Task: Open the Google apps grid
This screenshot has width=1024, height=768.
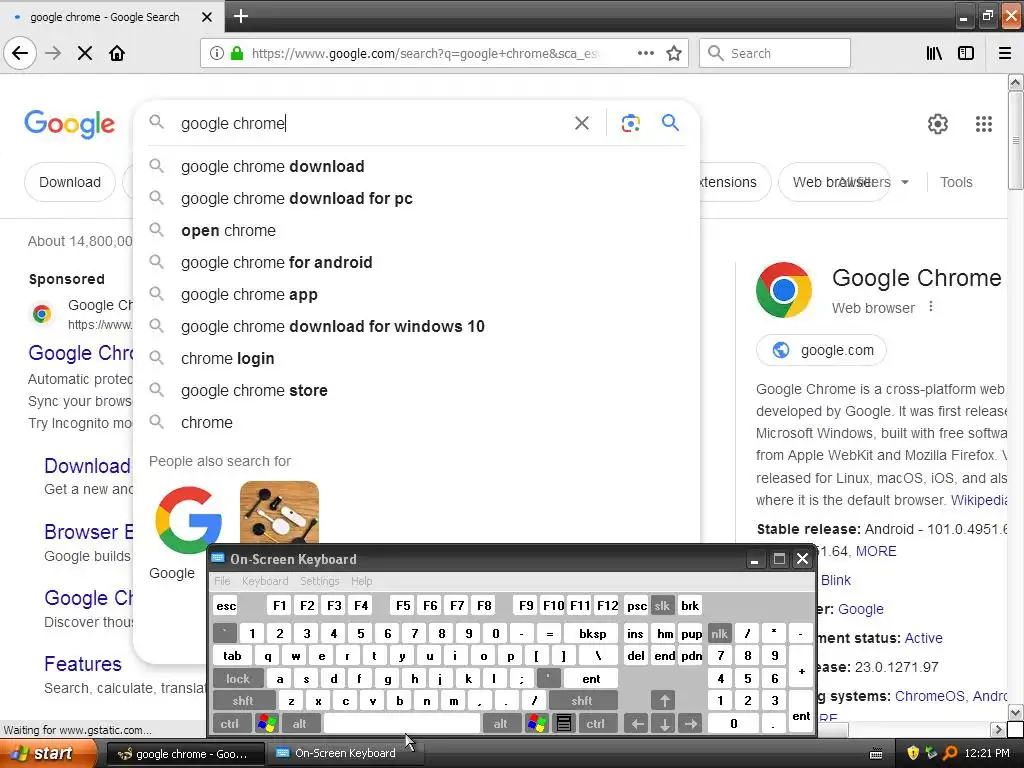Action: click(x=984, y=123)
